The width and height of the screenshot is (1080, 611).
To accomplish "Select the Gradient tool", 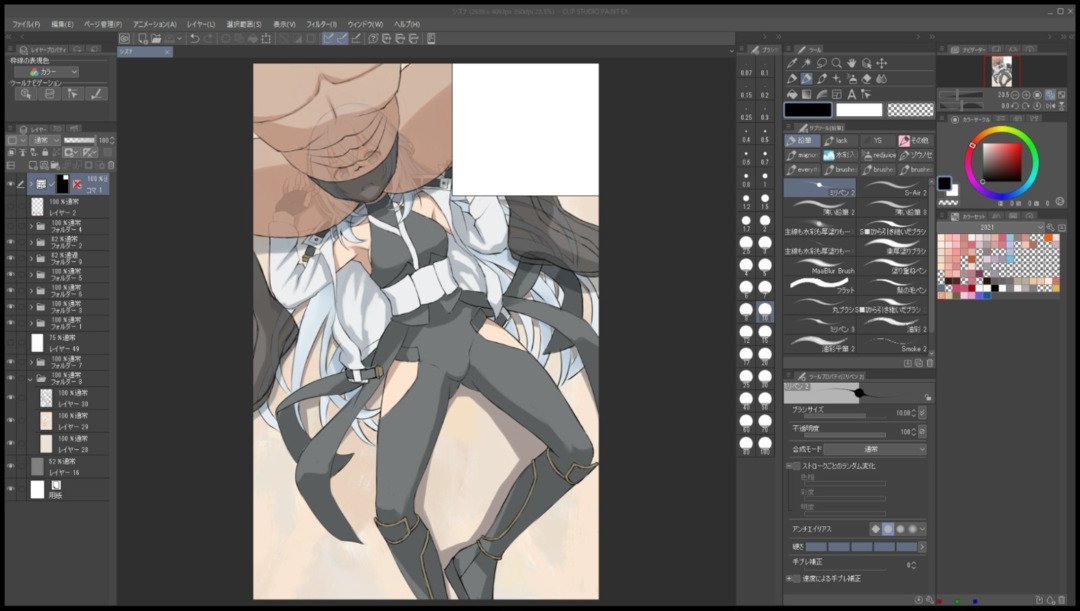I will 806,93.
